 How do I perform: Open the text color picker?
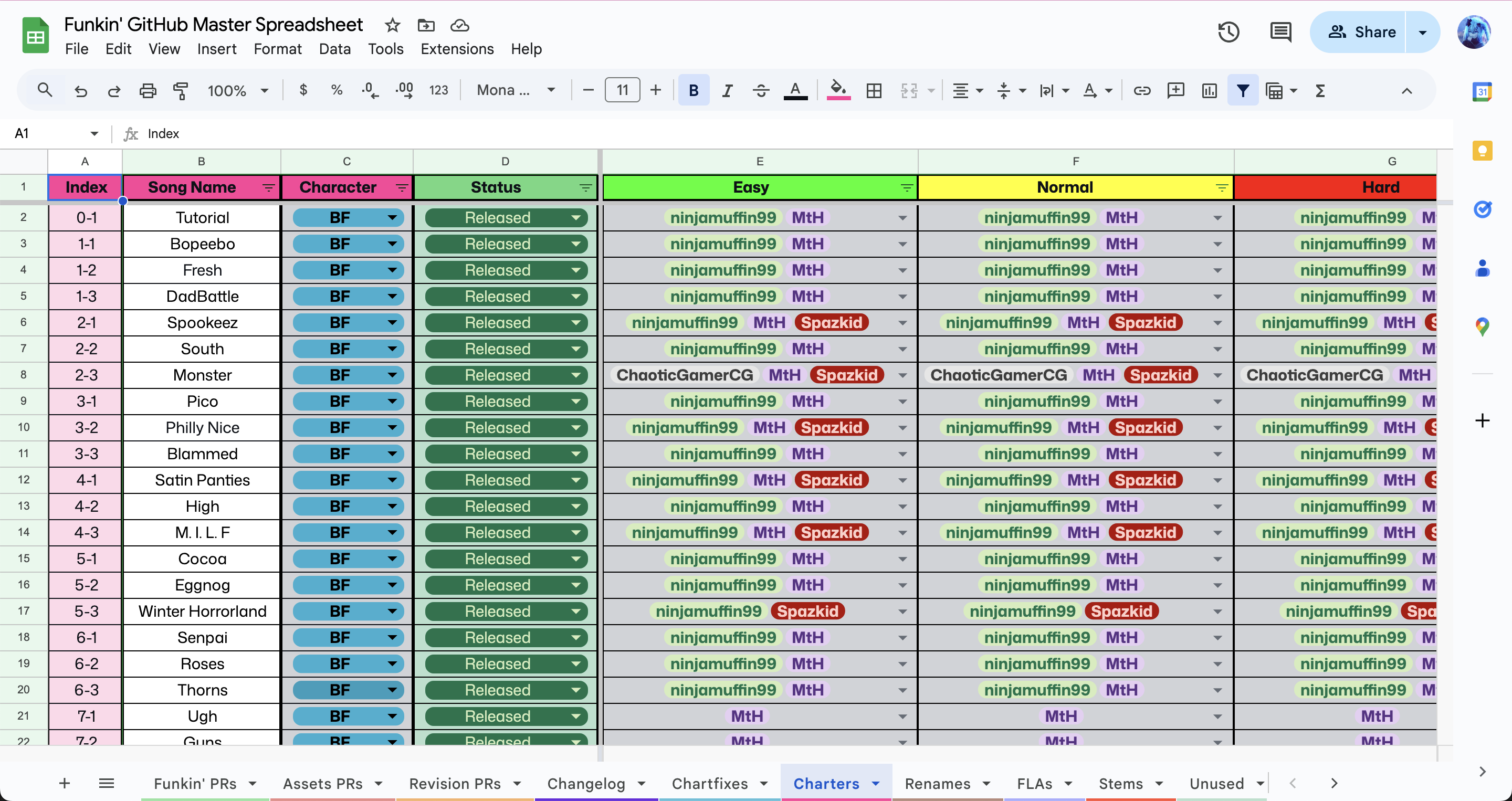coord(795,90)
